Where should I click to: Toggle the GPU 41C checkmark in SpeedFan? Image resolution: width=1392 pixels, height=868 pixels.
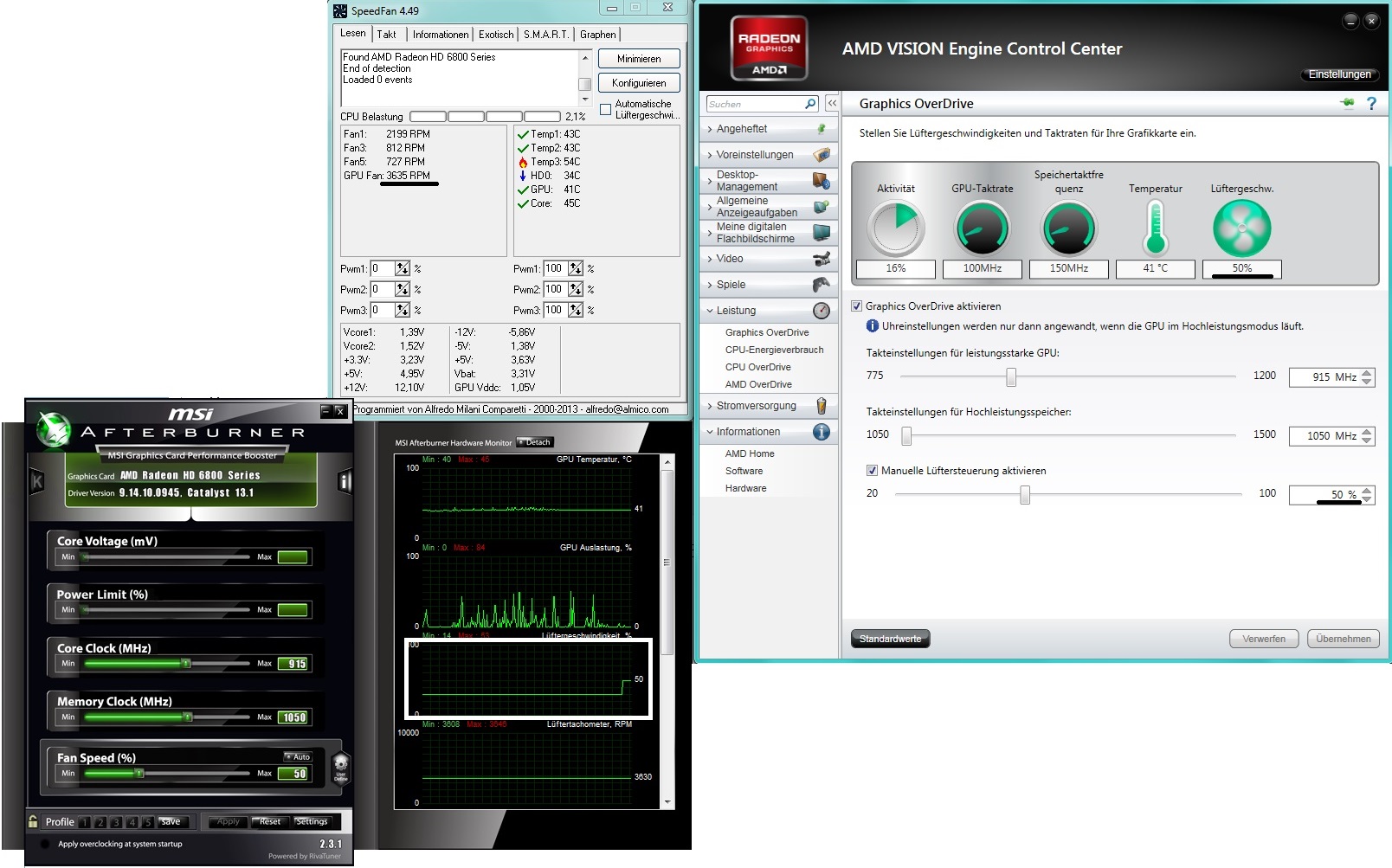(x=523, y=190)
